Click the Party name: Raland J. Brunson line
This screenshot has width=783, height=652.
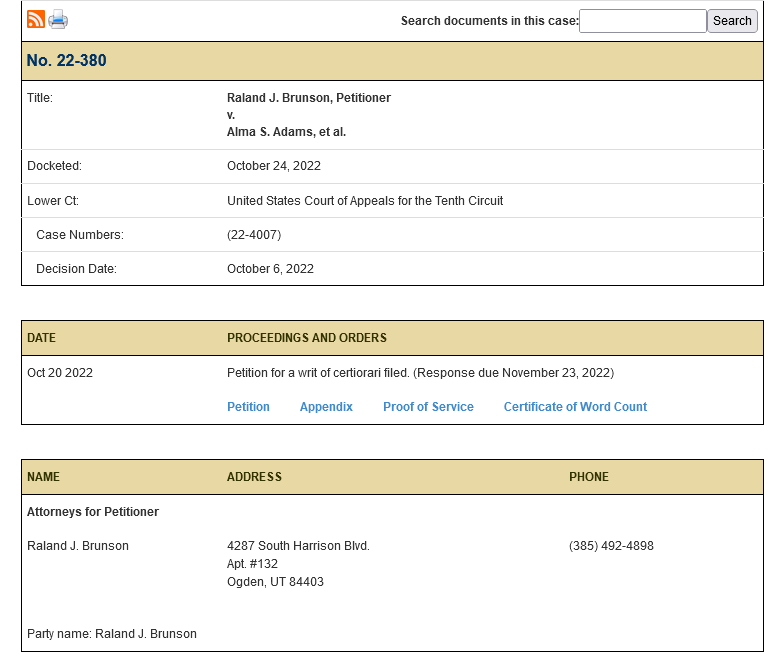tap(112, 634)
